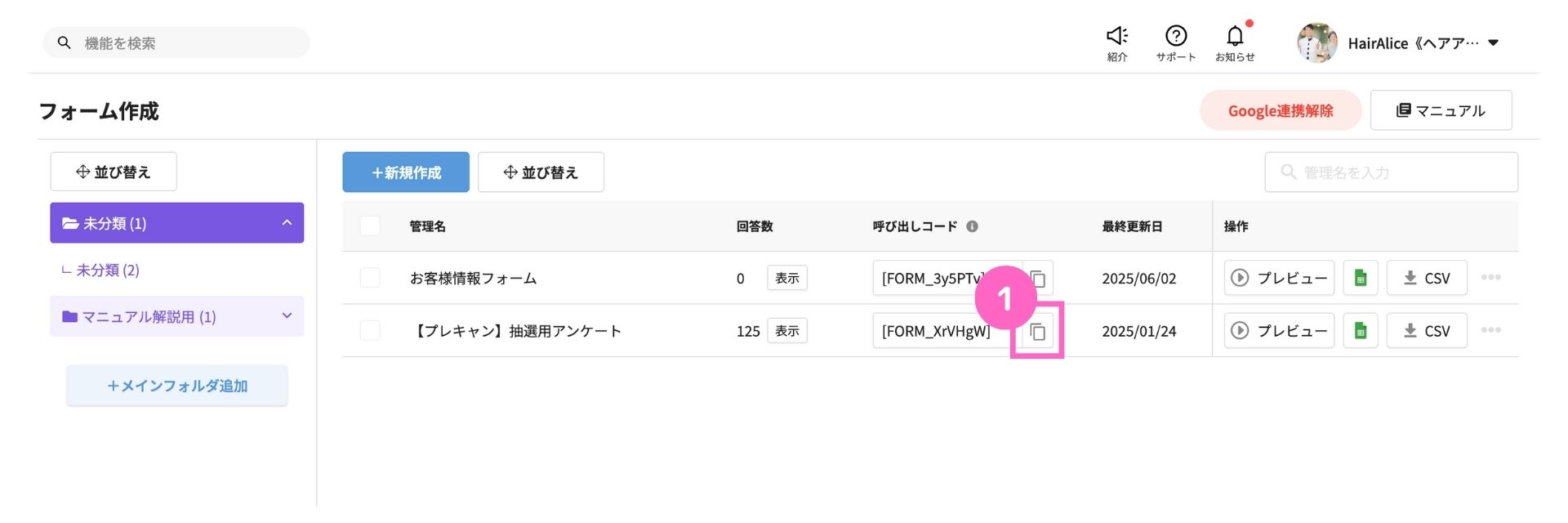Open the HairAlice account dropdown
1568x523 pixels.
pos(1493,42)
